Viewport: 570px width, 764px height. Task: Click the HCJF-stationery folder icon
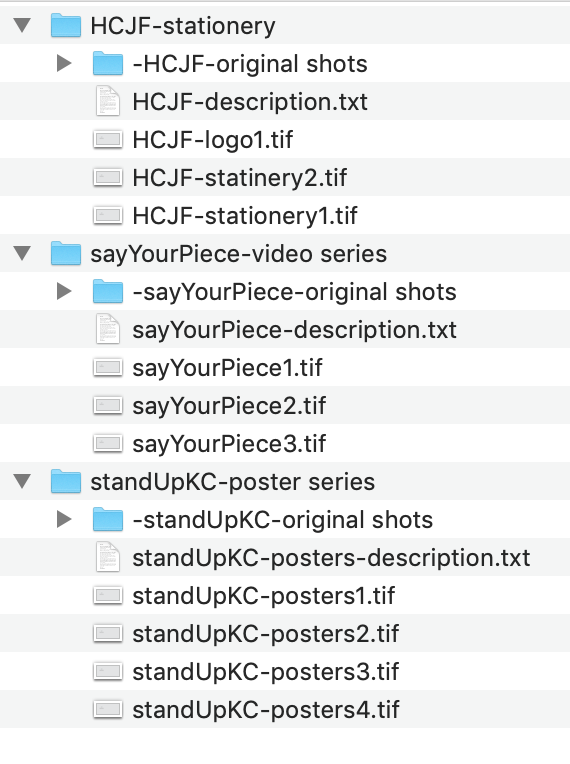66,25
